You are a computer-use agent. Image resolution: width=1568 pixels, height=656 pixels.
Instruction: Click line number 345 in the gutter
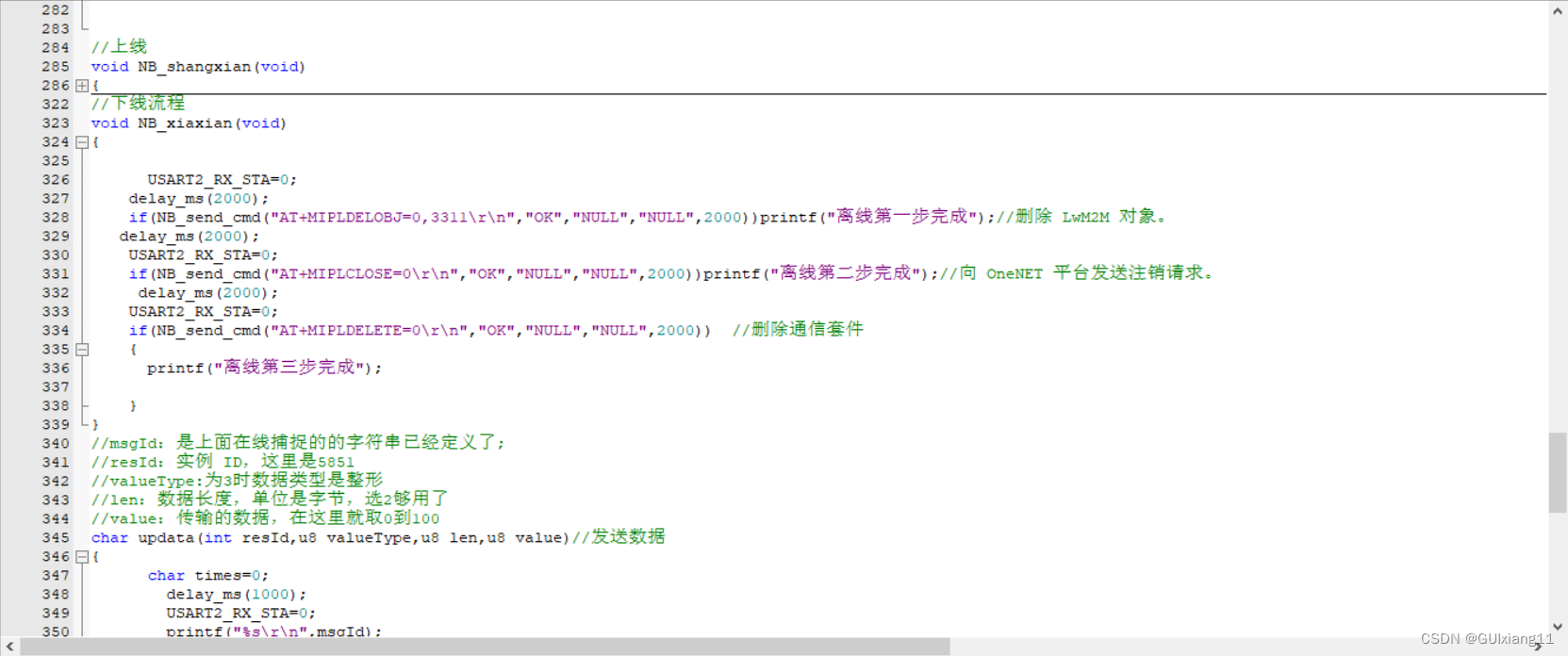tap(56, 538)
